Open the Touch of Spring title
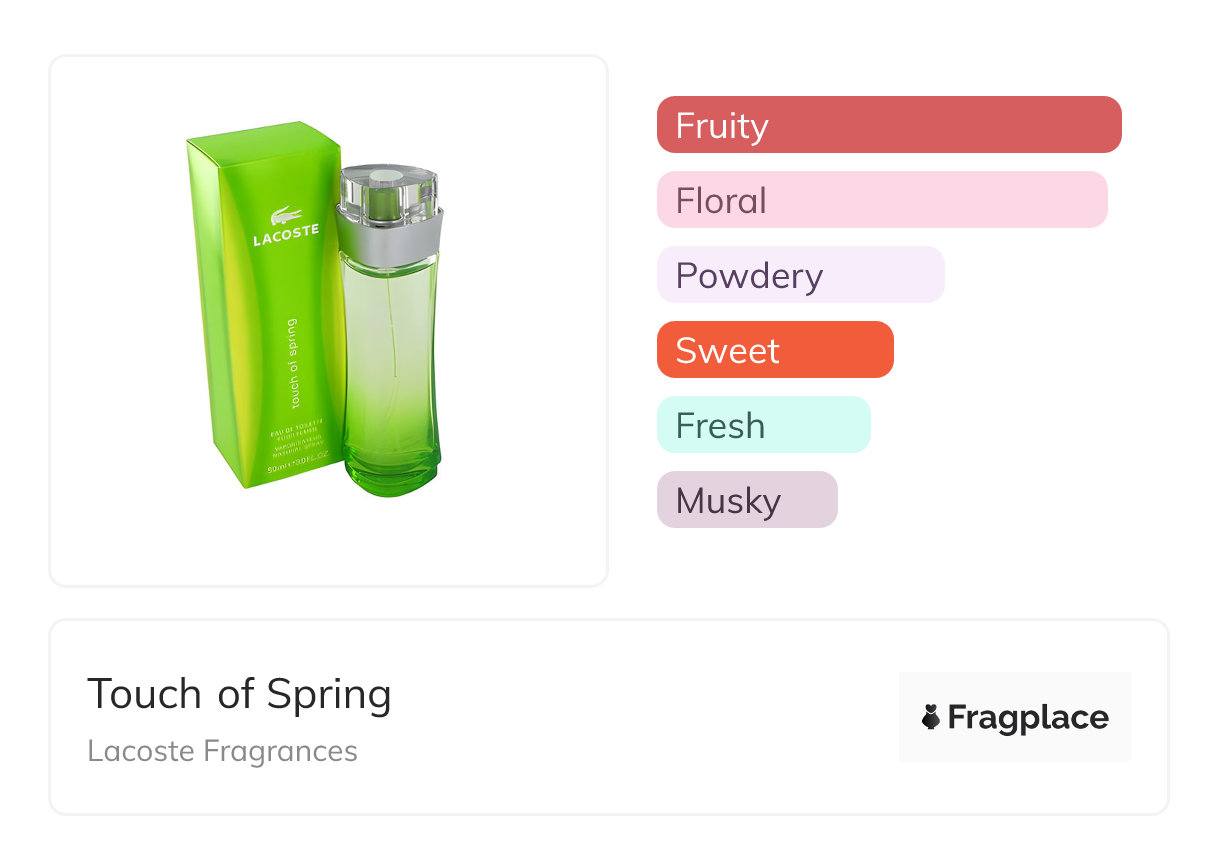 coord(239,694)
